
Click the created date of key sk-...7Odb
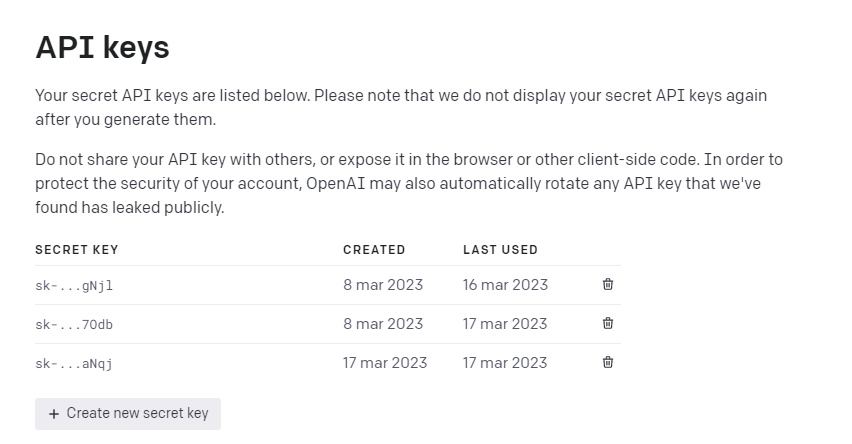coord(383,324)
